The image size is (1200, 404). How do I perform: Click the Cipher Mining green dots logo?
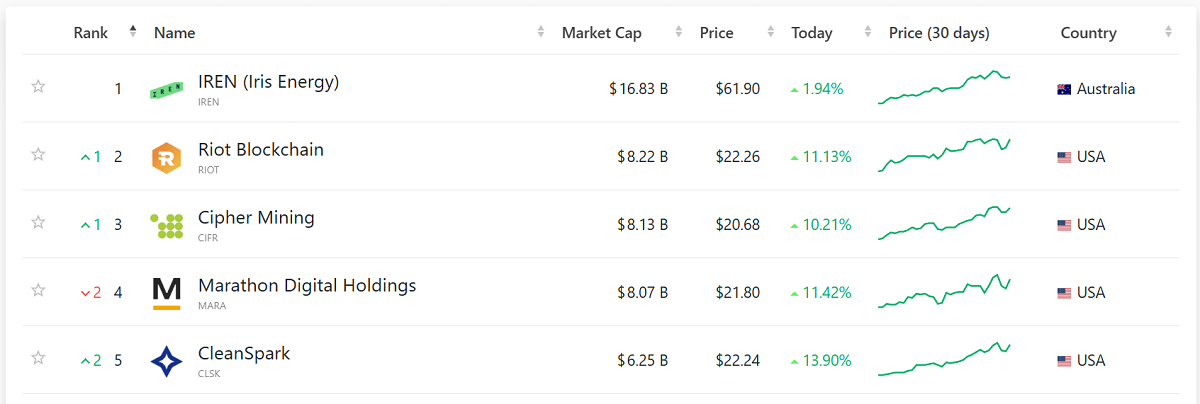(x=166, y=226)
